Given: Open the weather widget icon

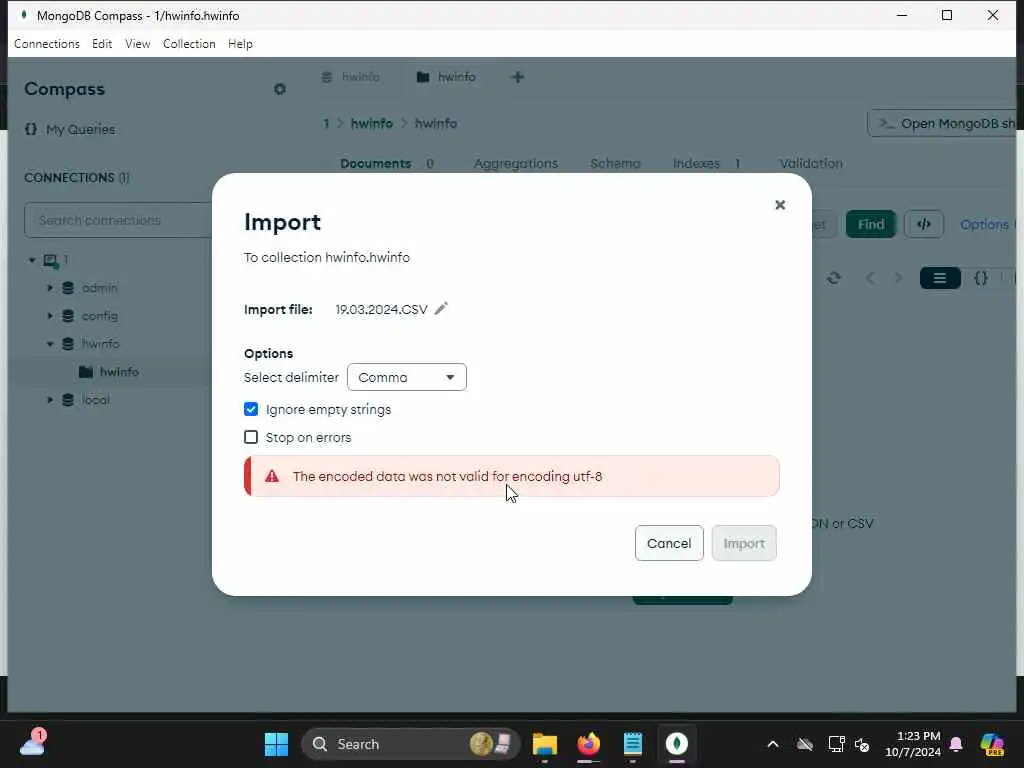Looking at the screenshot, I should (32, 743).
